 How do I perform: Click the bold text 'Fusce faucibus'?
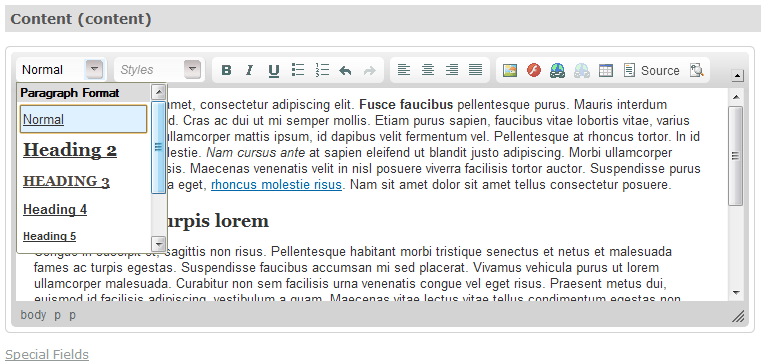[x=406, y=104]
